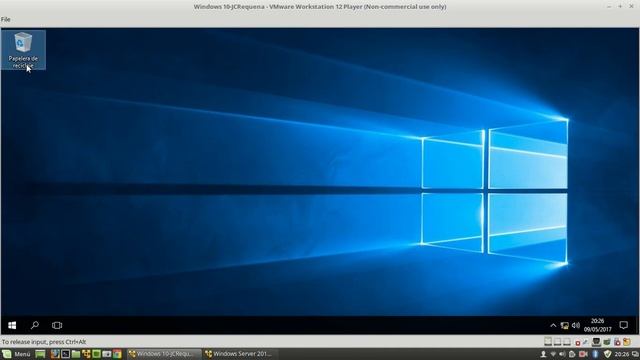Viewport: 640px width, 360px height.
Task: Launch the terminal from the host panel
Action: tap(65, 354)
